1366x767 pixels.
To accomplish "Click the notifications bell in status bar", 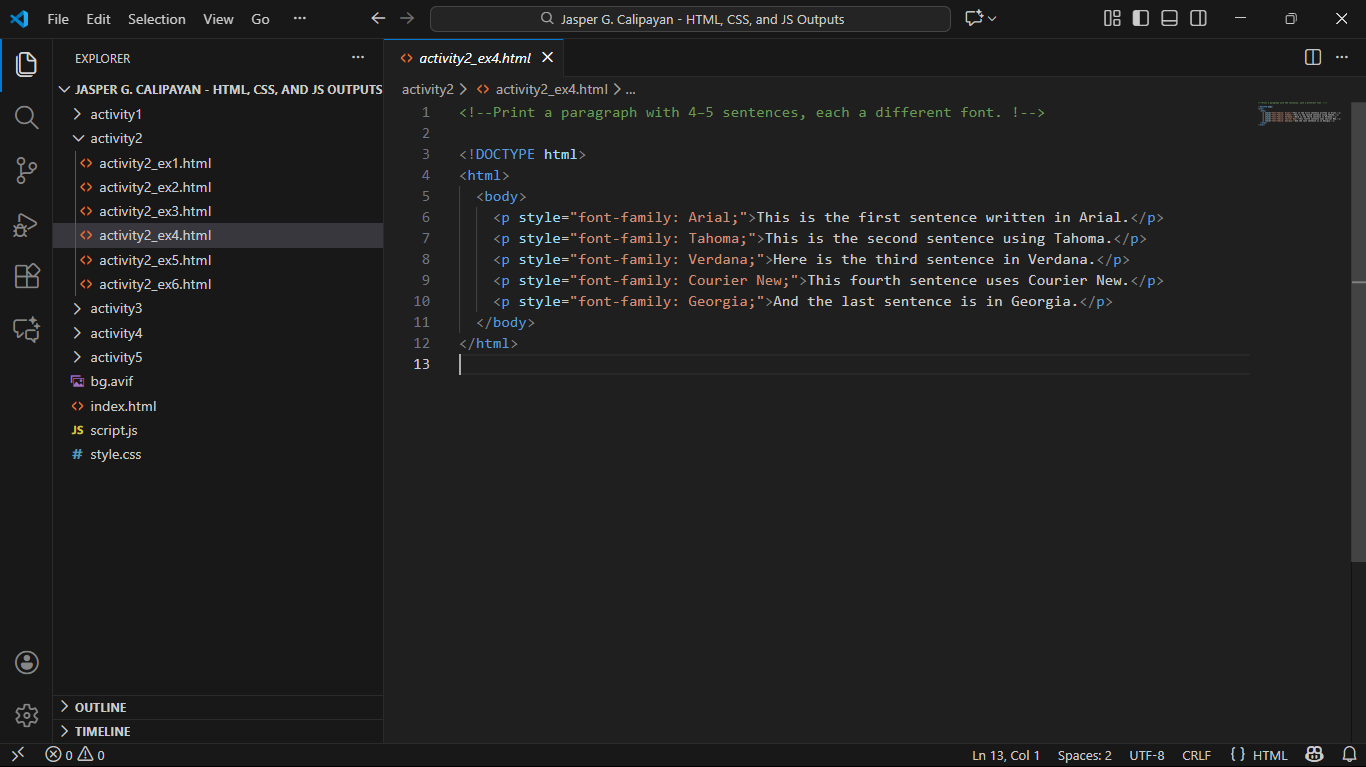I will [1348, 755].
